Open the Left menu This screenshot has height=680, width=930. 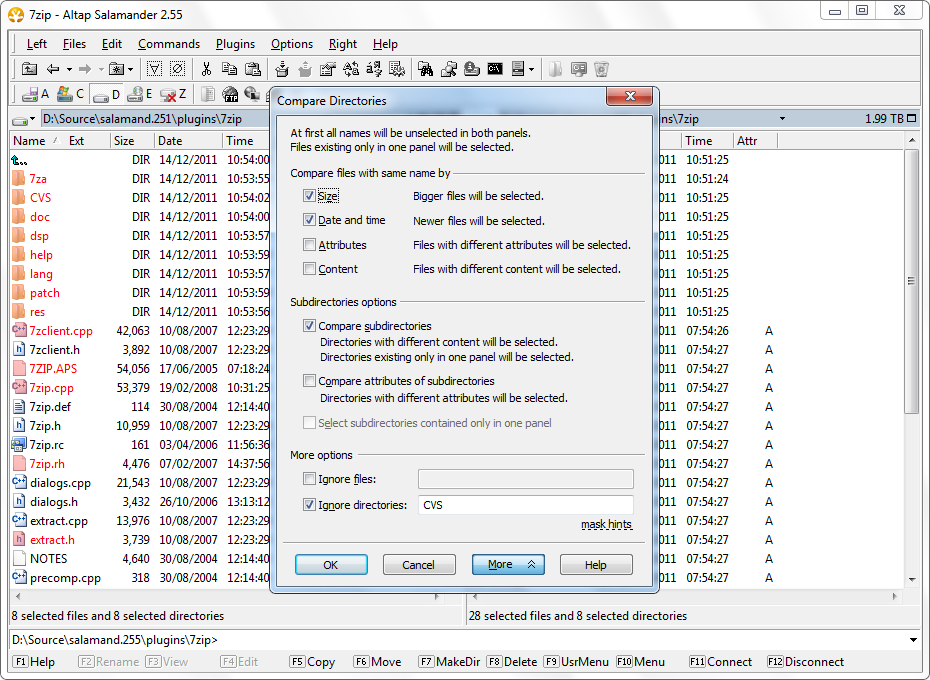click(36, 44)
